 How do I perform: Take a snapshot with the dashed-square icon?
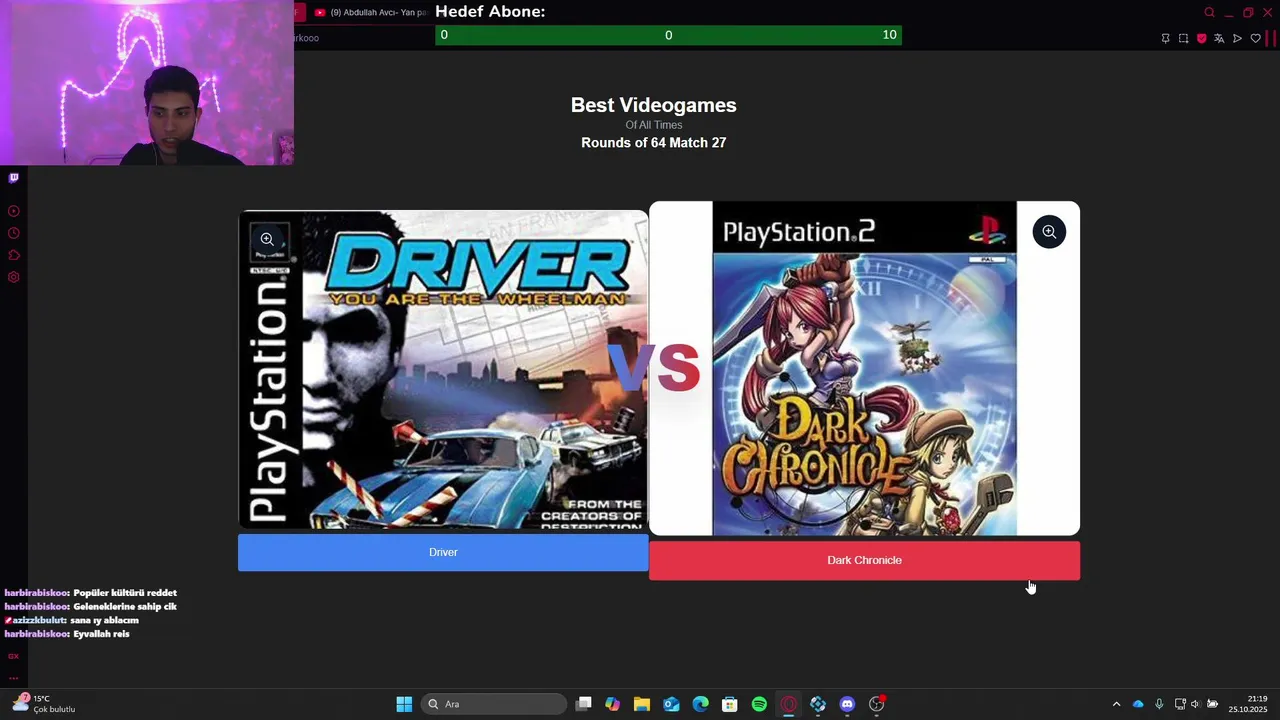[1183, 38]
